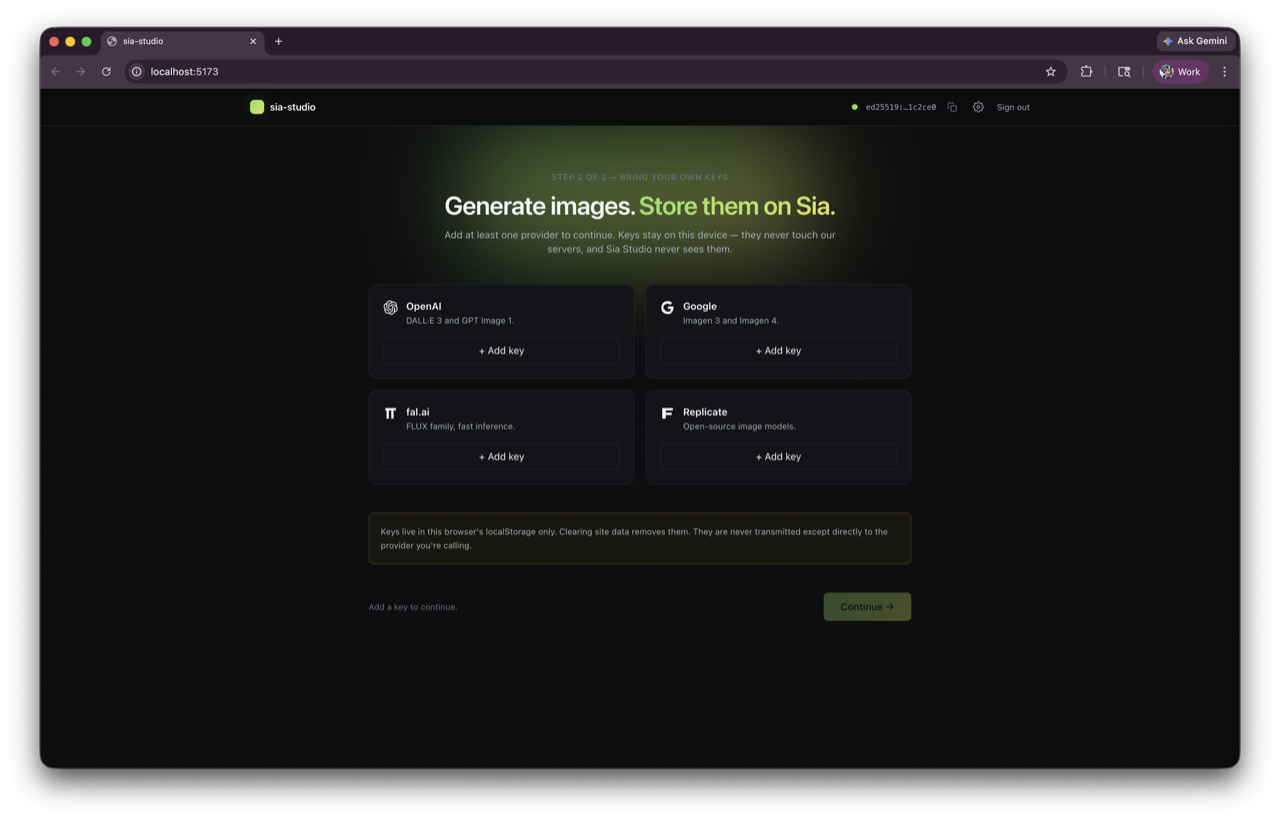
Task: Click "FLUX family, fast inference." text
Action: pyautogui.click(x=460, y=427)
